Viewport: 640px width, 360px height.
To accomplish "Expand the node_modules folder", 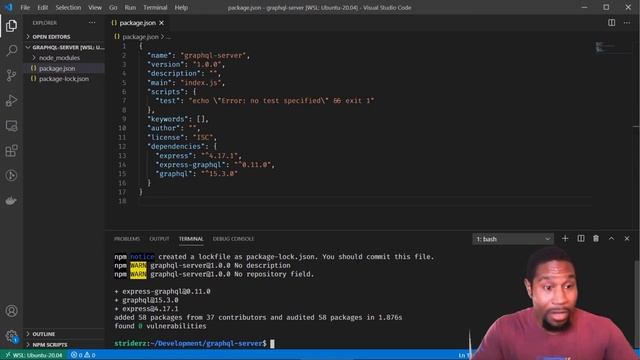I will 64,58.
